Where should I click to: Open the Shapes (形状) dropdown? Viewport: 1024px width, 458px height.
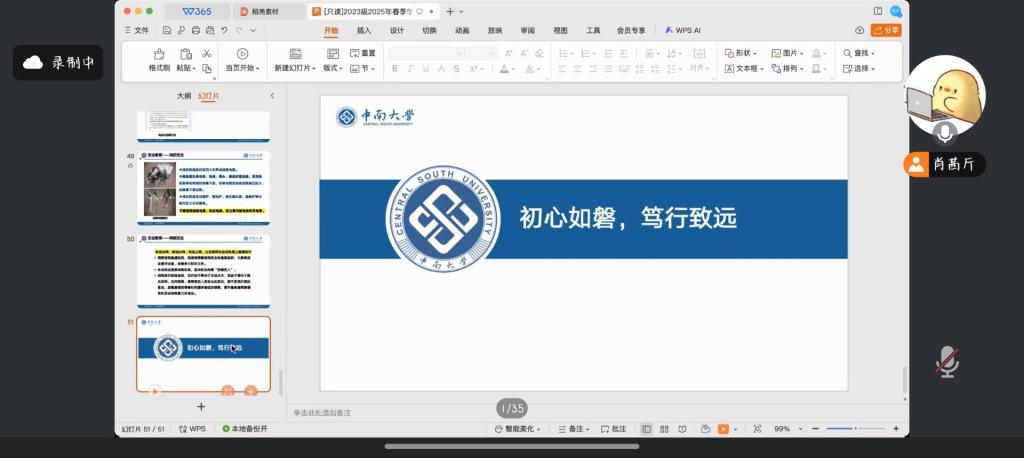(x=740, y=53)
